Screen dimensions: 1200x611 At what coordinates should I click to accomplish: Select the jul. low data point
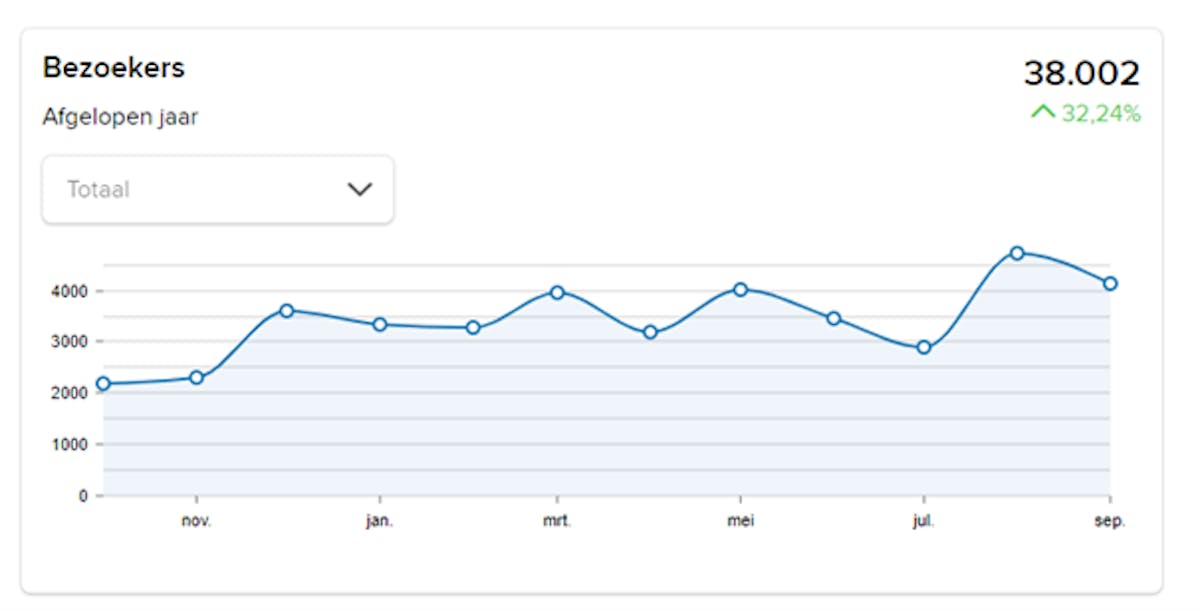click(924, 348)
